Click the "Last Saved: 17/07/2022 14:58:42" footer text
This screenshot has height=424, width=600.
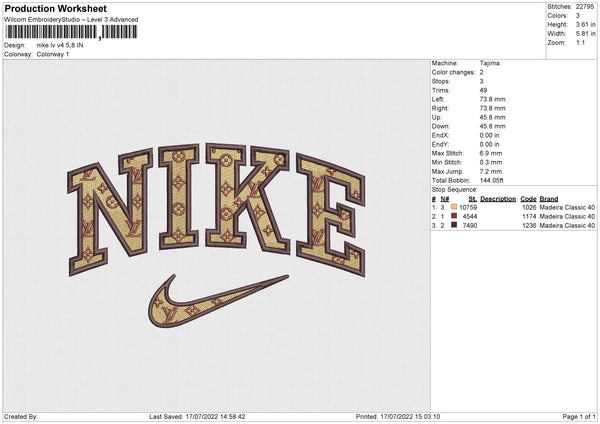pos(197,416)
